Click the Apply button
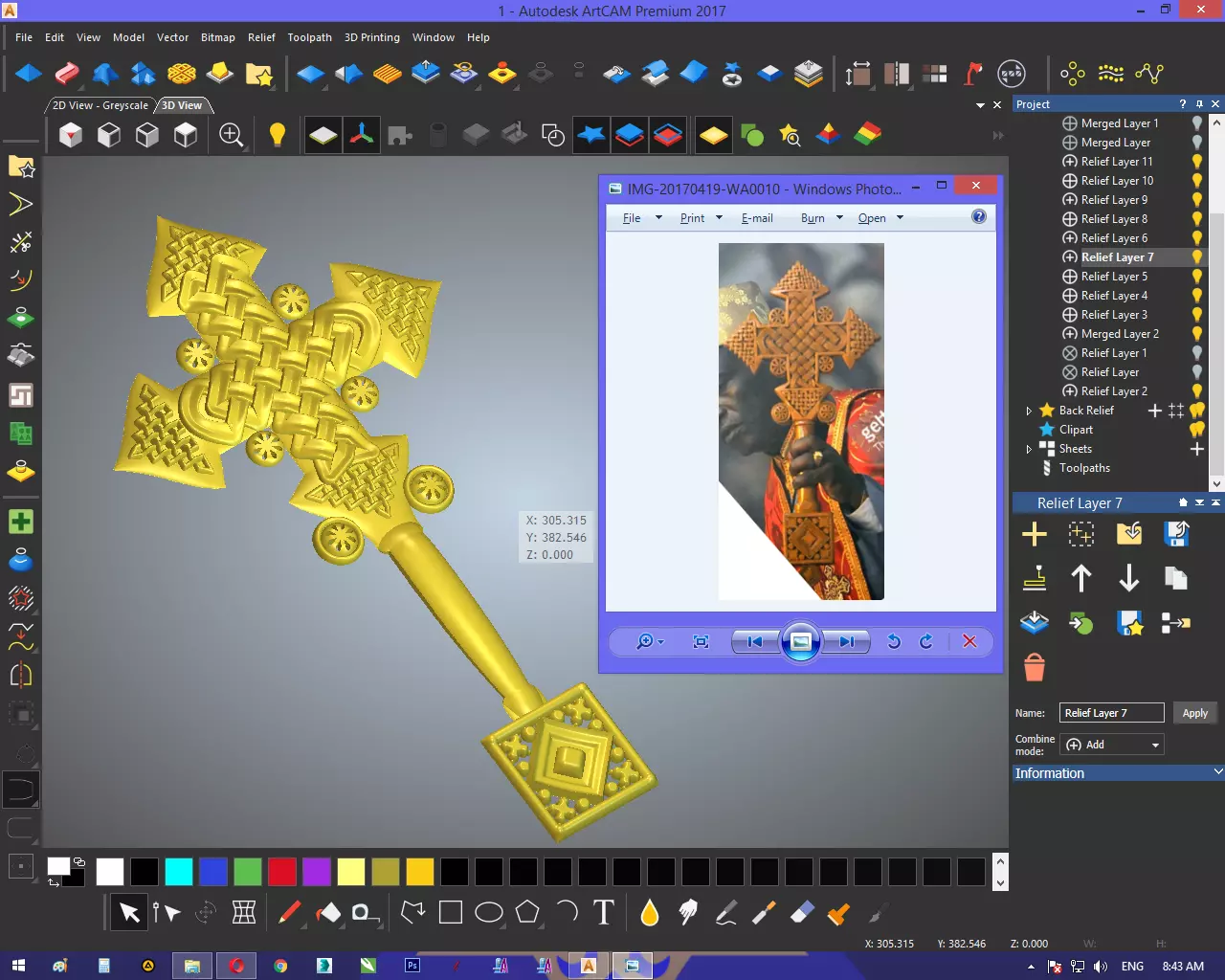The height and width of the screenshot is (980, 1225). point(1194,713)
